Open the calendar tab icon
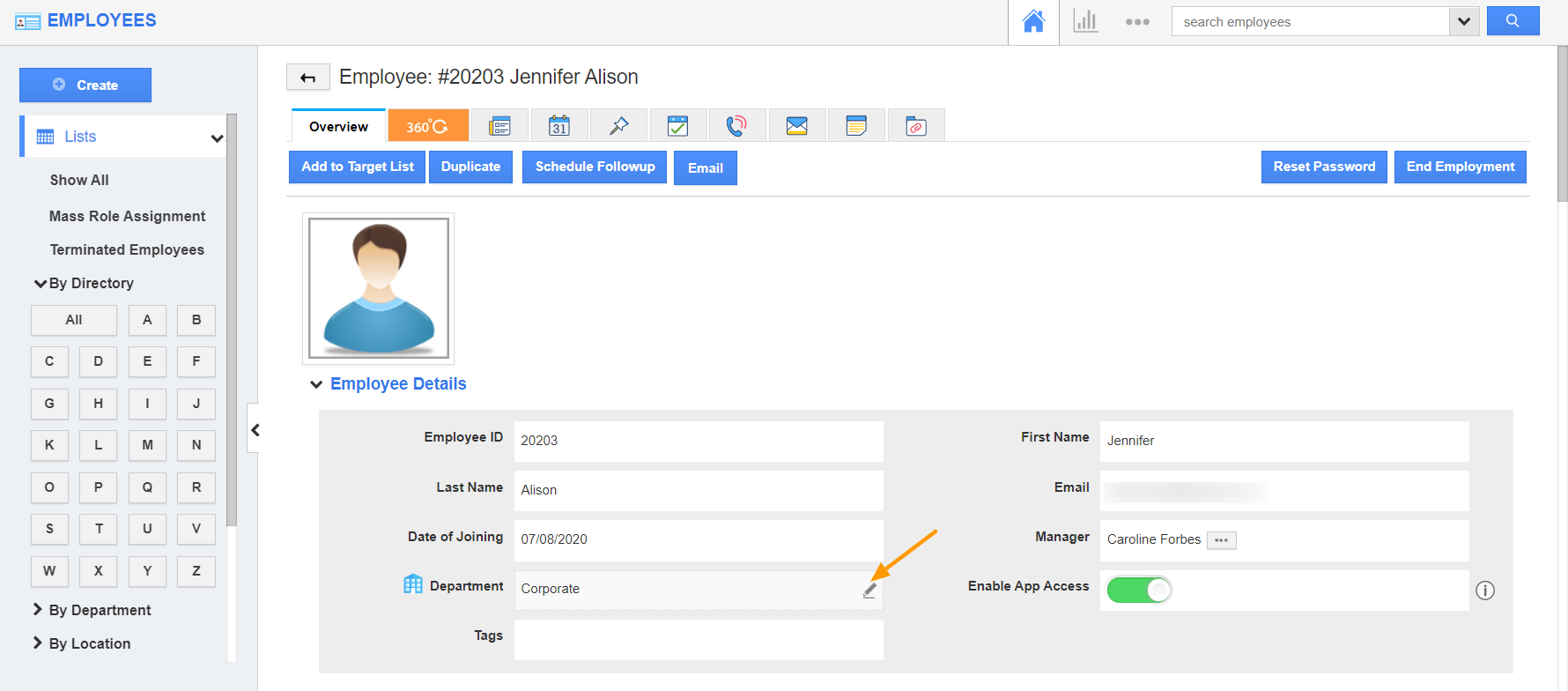The image size is (1568, 691). [x=559, y=126]
